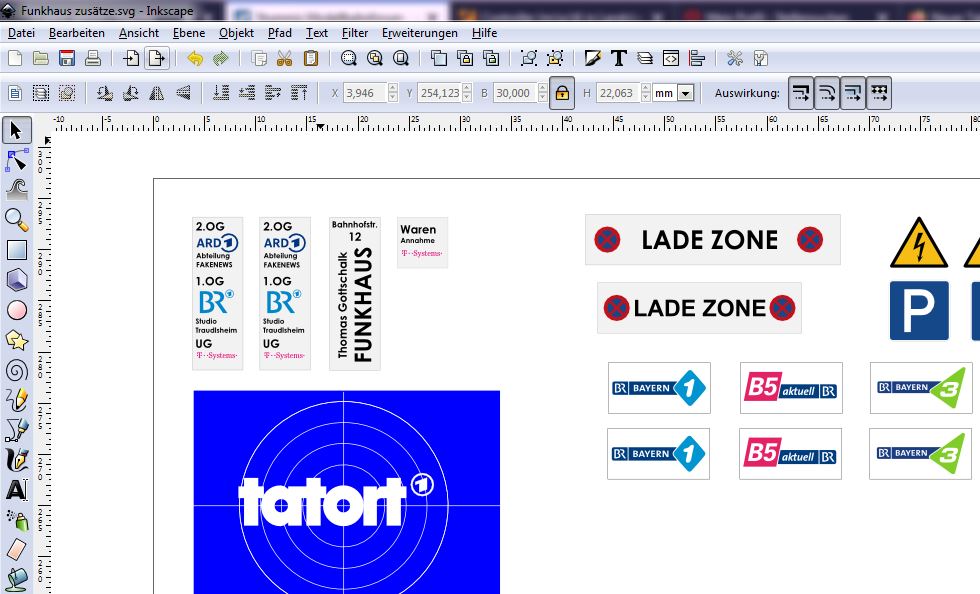Pick the Tweak tool
The height and width of the screenshot is (594, 980).
point(16,190)
